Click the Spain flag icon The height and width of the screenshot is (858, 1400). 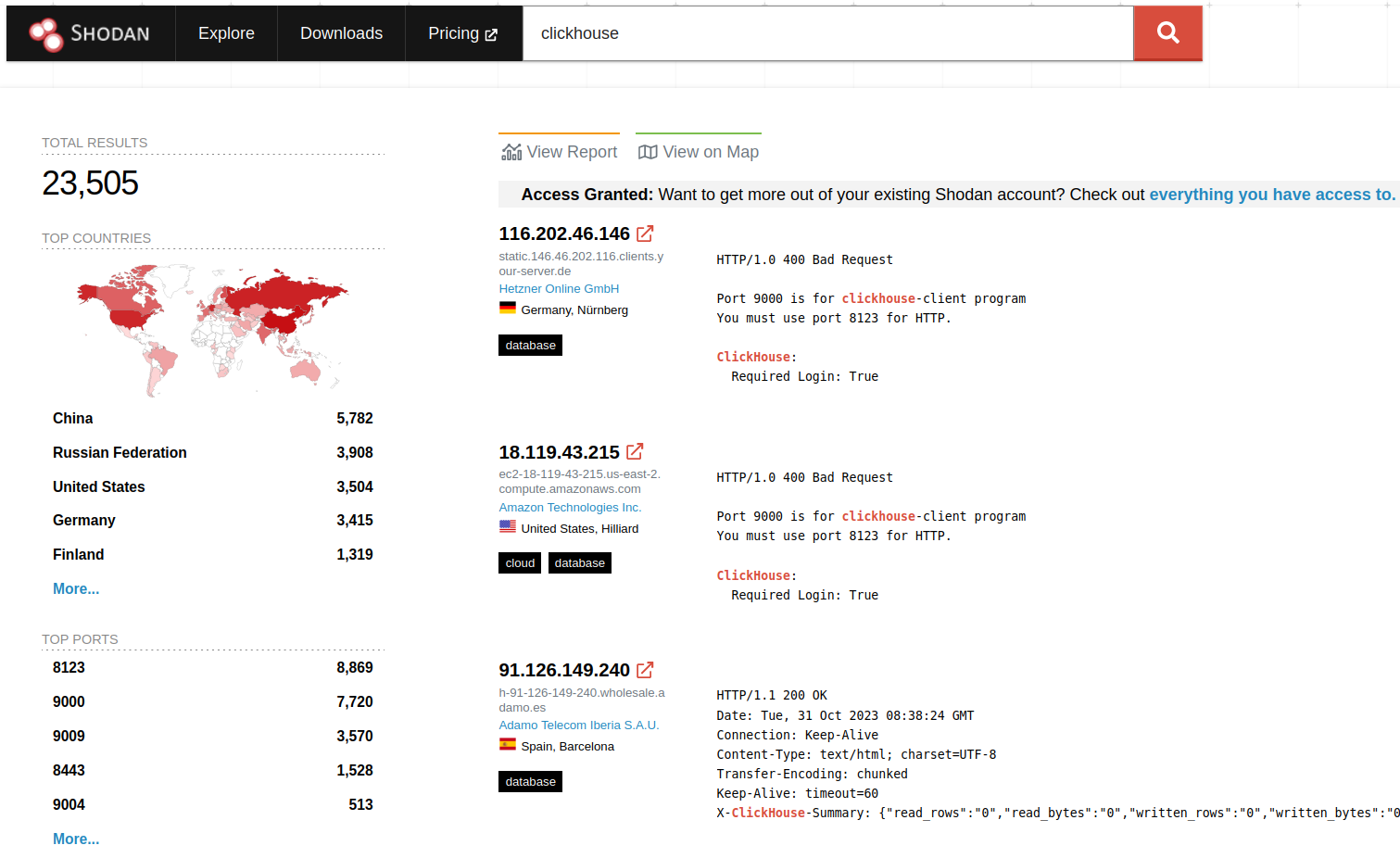coord(508,745)
